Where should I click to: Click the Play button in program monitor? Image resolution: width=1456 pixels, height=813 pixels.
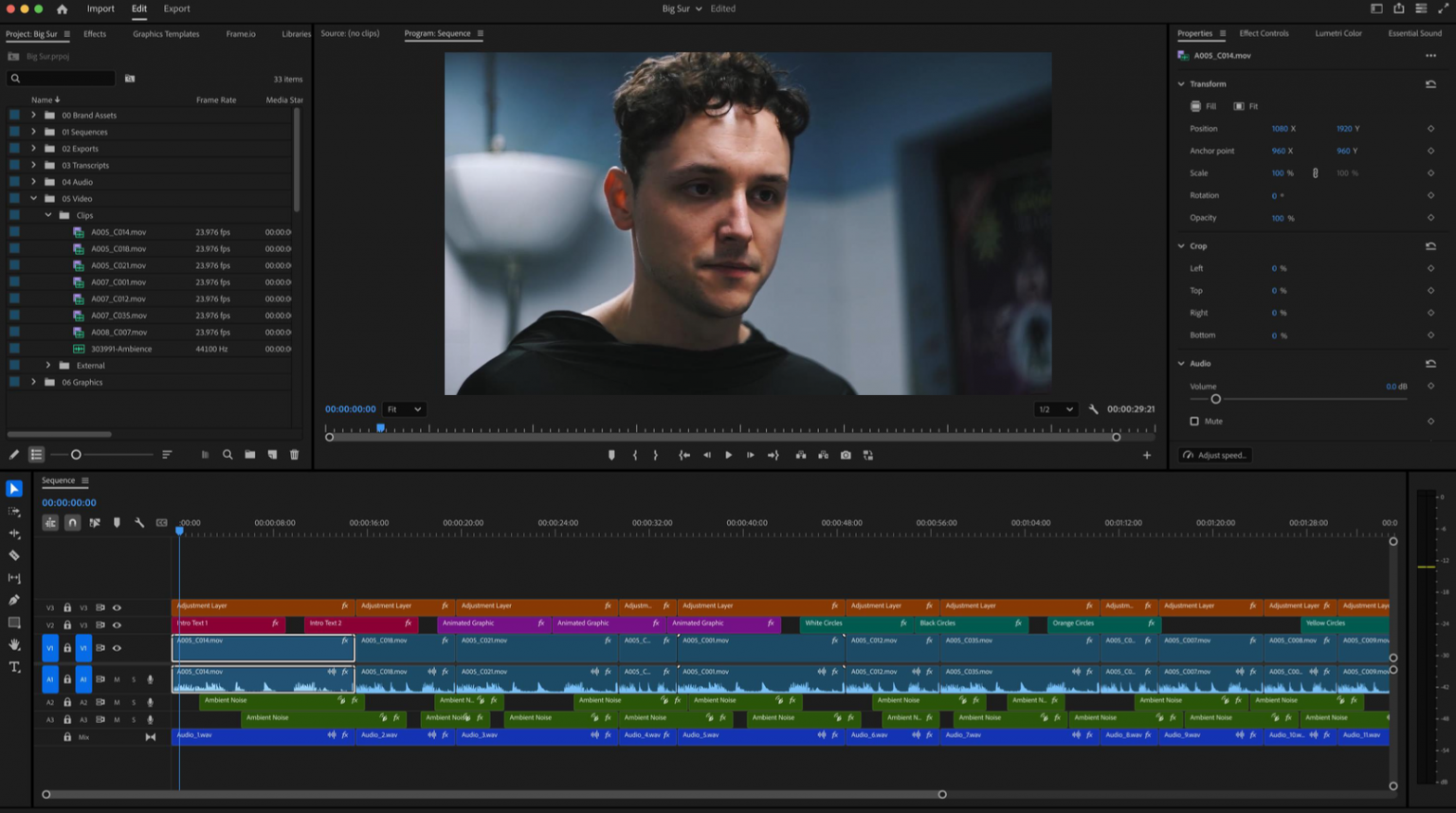click(728, 455)
